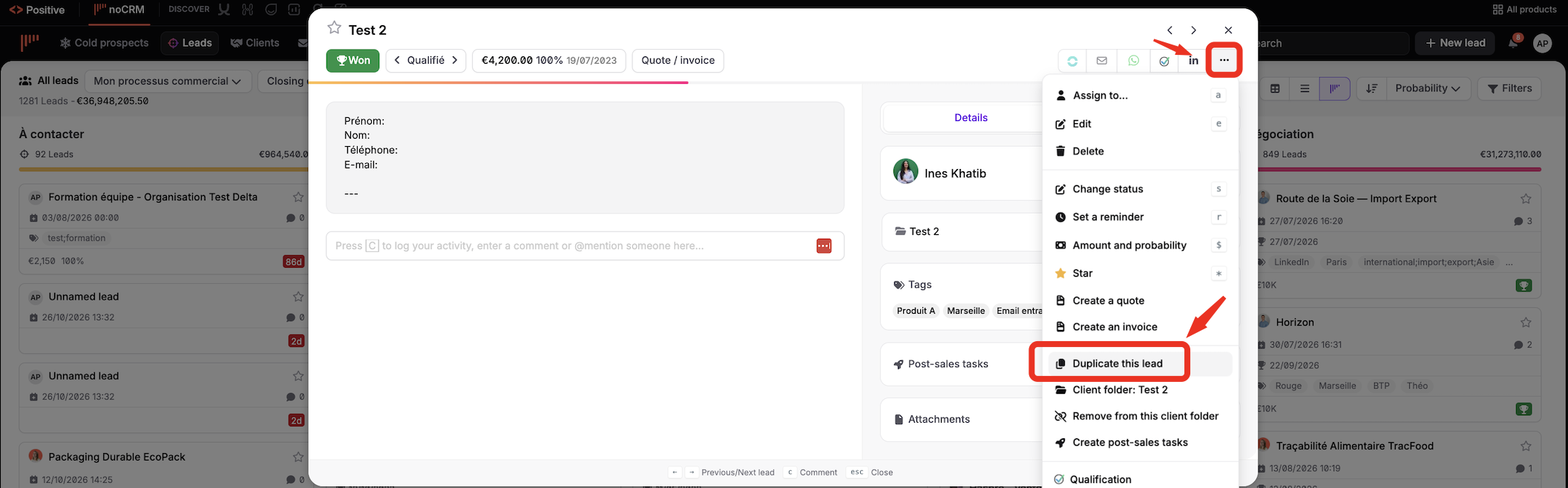Screen dimensions: 1568x488
Task: Move to previous step before Qualifié
Action: pyautogui.click(x=397, y=60)
